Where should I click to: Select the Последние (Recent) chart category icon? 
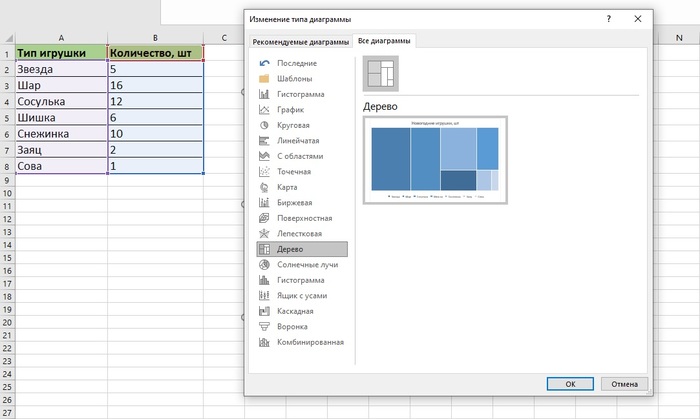pos(264,63)
